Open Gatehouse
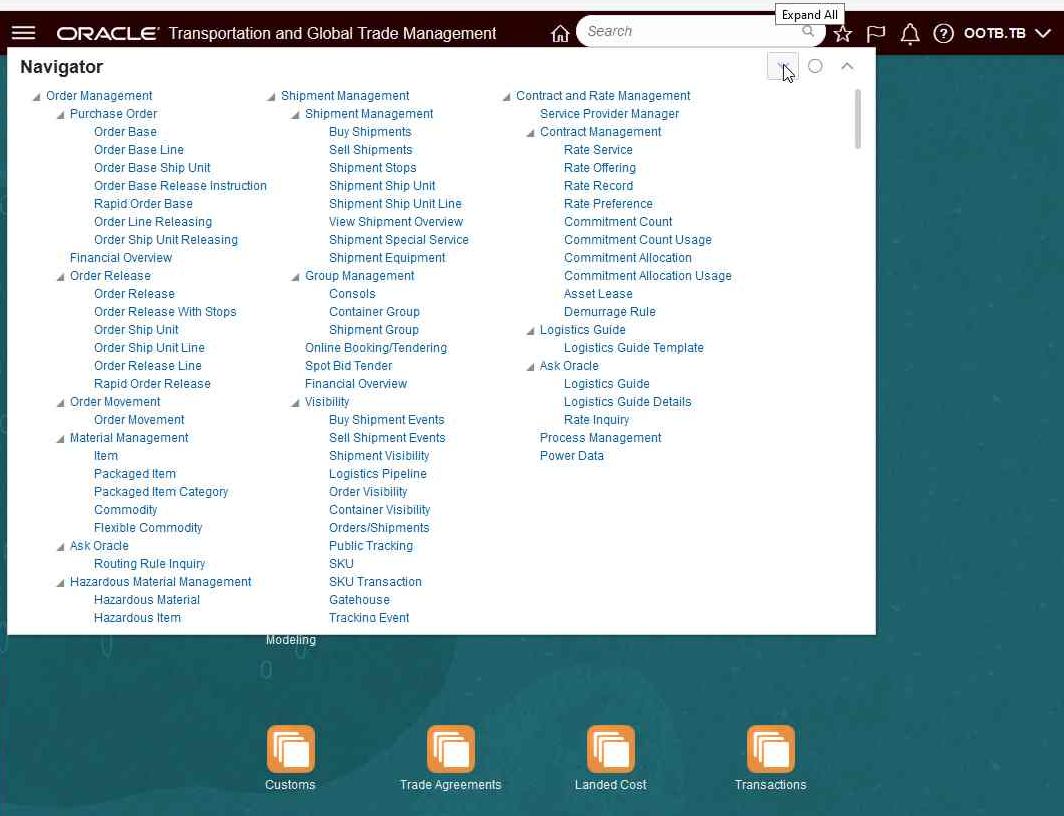1064x816 pixels. (359, 599)
